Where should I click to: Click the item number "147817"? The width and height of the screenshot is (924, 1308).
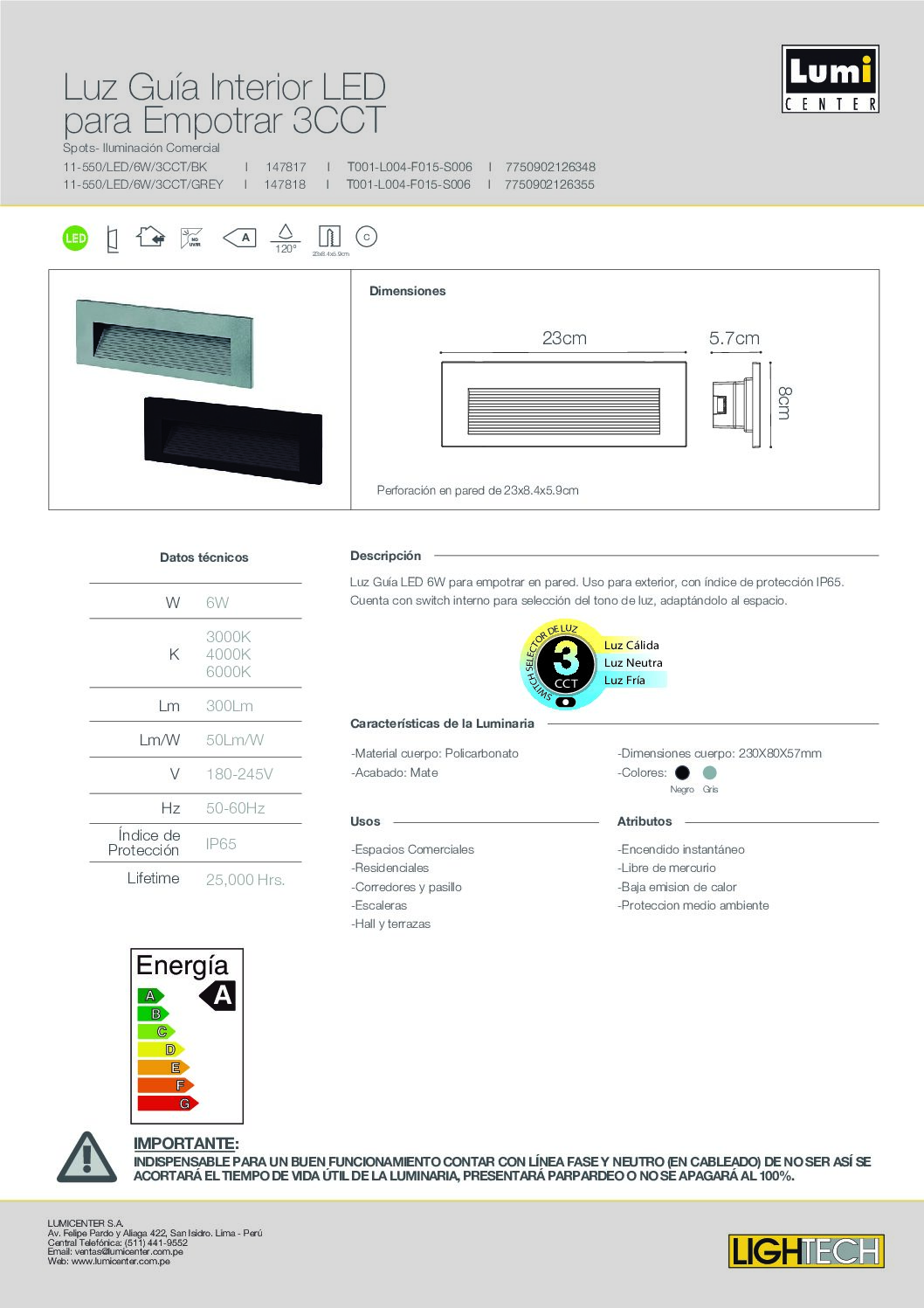286,167
